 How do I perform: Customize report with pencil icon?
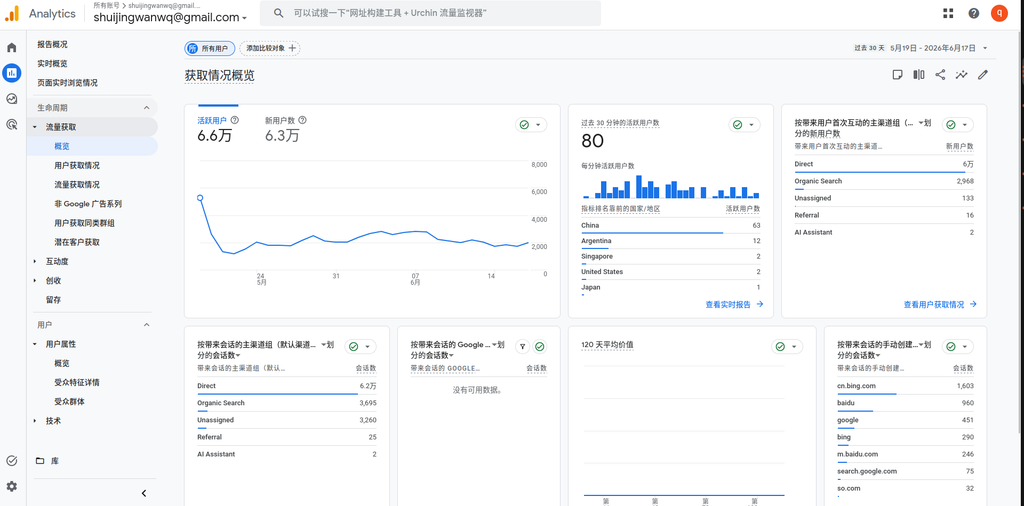coord(983,75)
